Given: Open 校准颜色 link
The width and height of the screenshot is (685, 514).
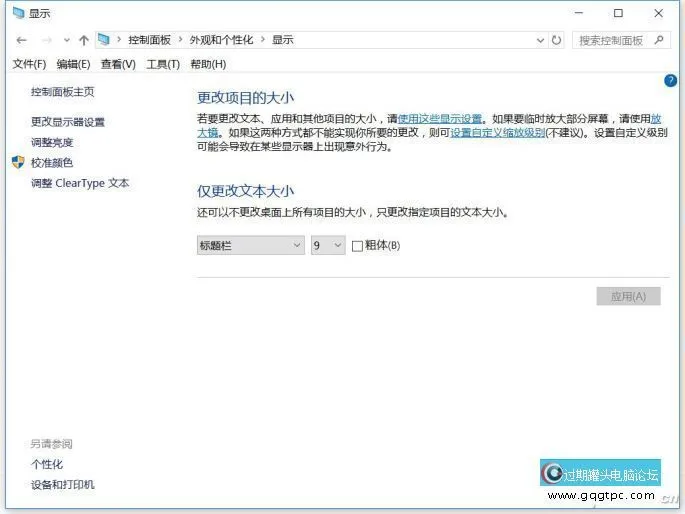Looking at the screenshot, I should tap(52, 163).
